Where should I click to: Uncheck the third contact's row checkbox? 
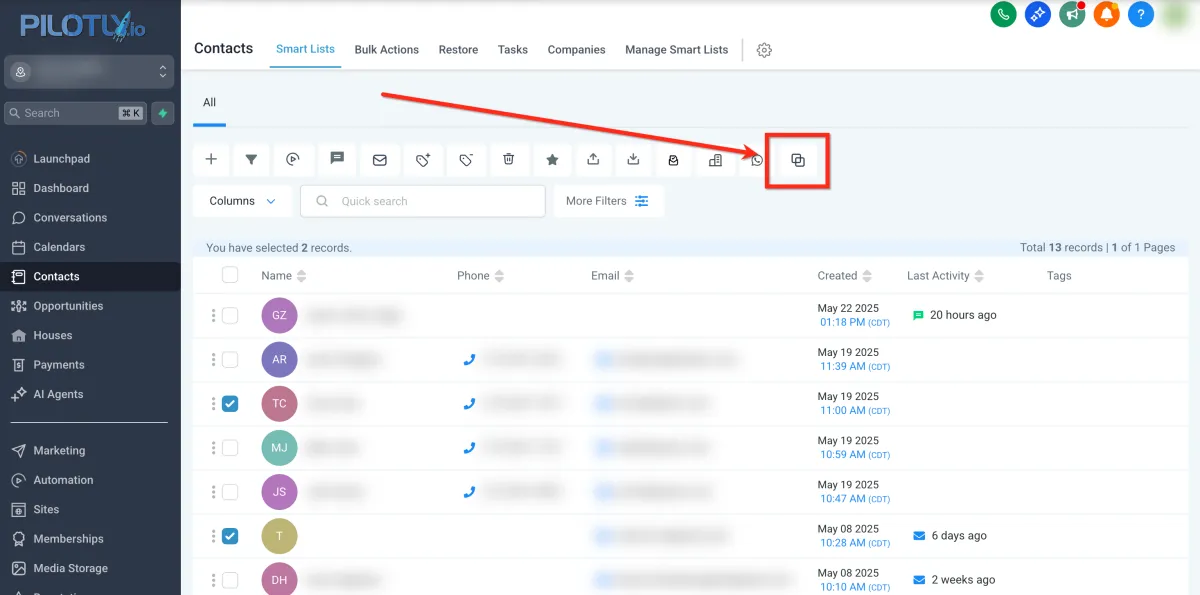pos(229,403)
